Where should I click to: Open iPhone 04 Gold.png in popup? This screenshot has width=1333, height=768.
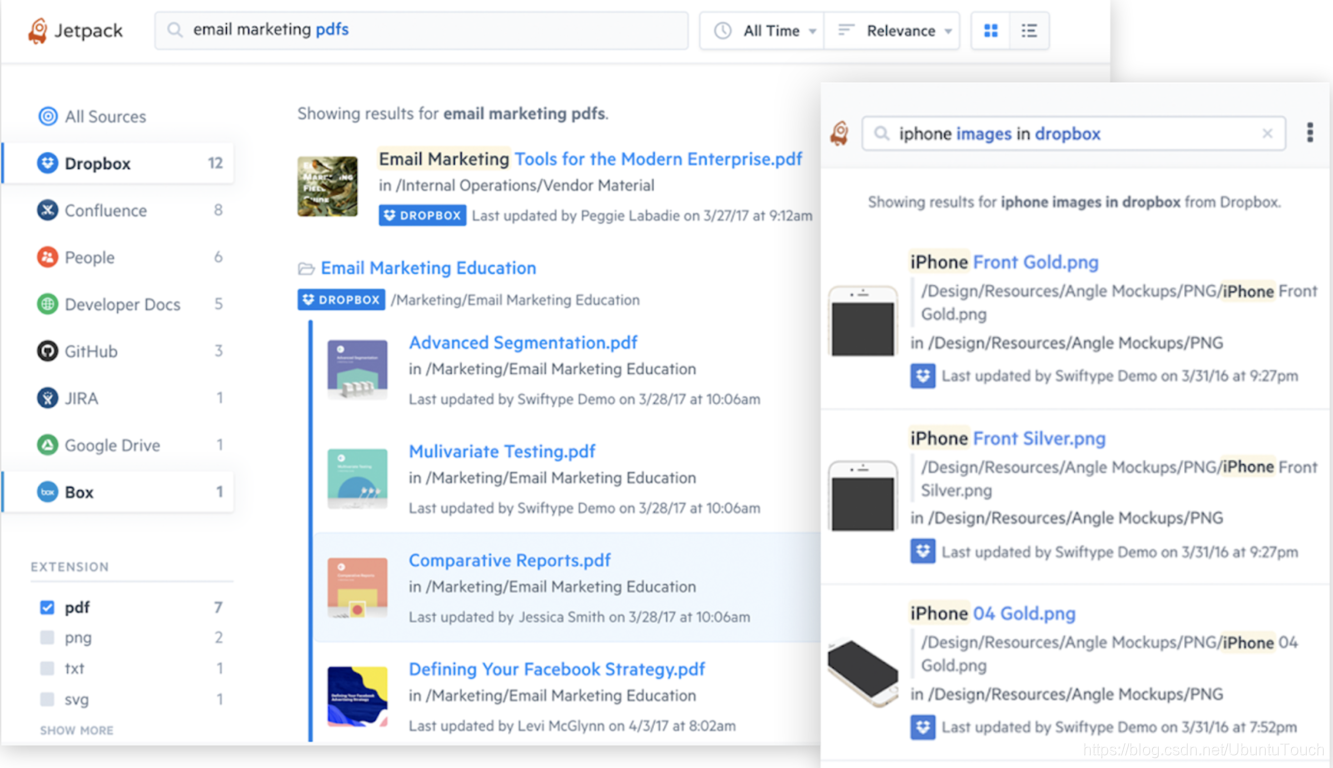993,613
